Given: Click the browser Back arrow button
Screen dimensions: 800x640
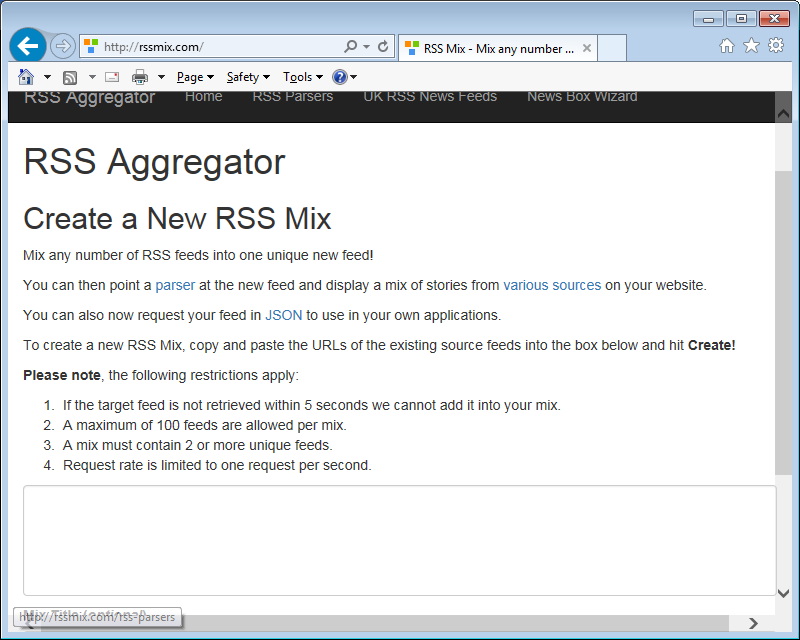Looking at the screenshot, I should coord(28,46).
